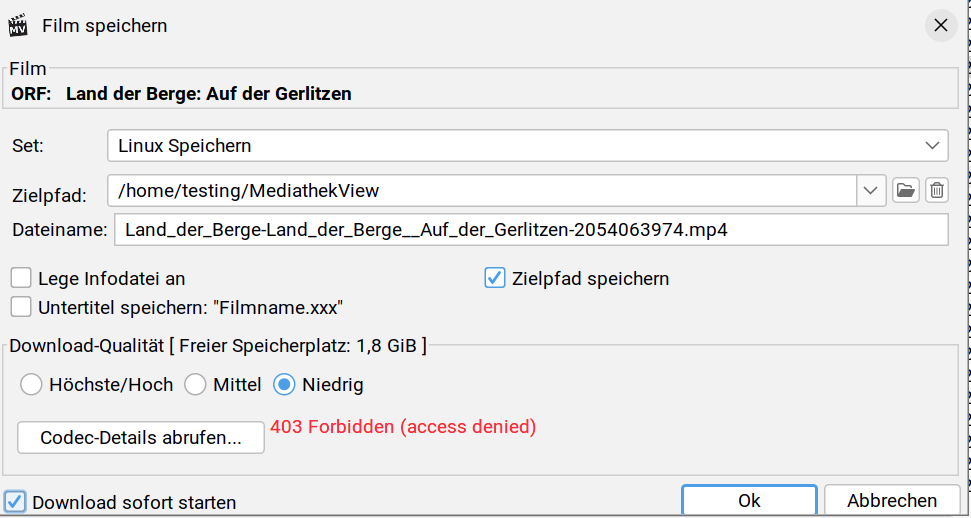Open the folder browser for Zielpfad
Screen dimensions: 971x518
[x=906, y=190]
